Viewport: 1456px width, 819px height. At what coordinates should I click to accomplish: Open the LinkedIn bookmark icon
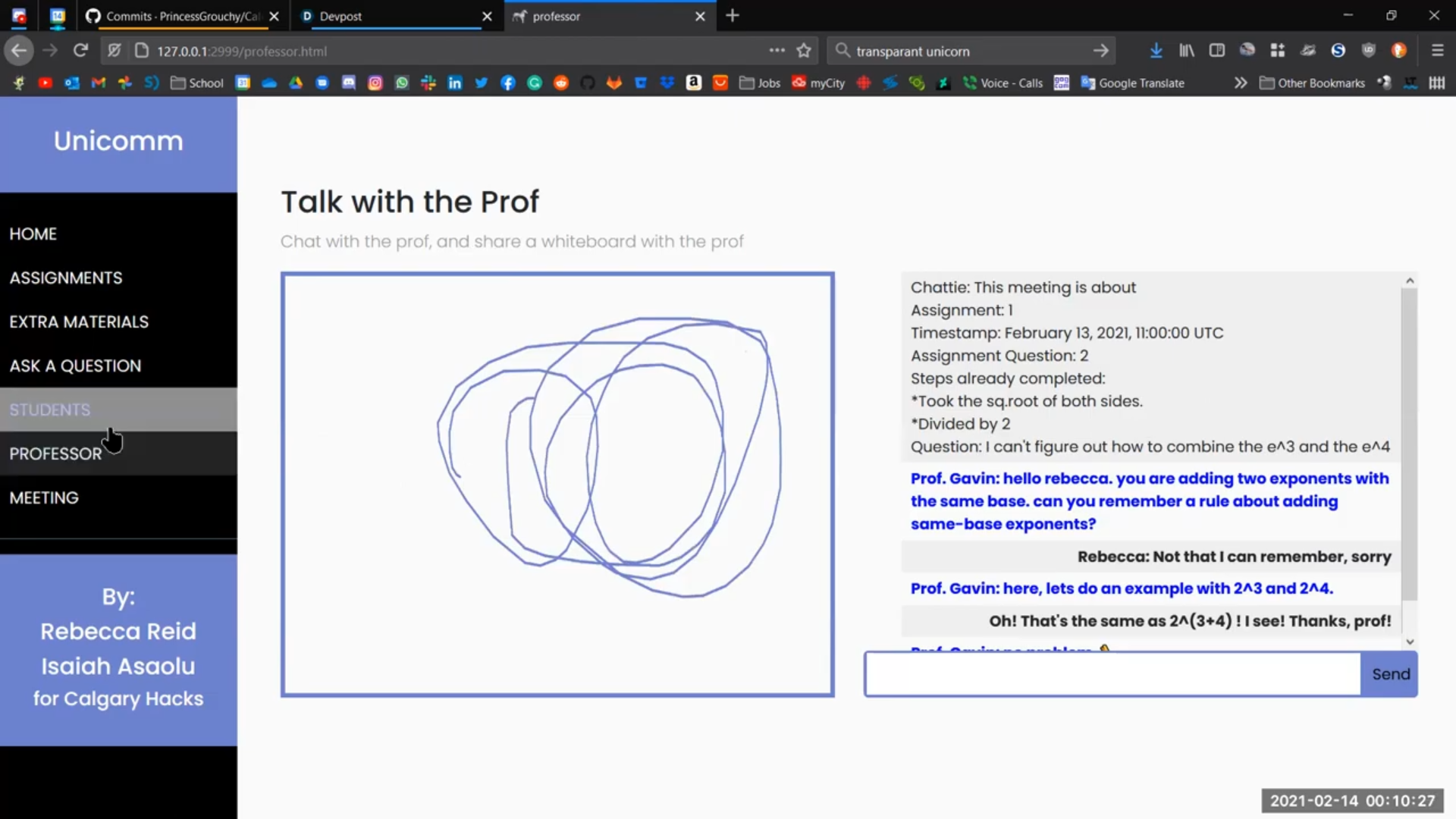[x=455, y=83]
